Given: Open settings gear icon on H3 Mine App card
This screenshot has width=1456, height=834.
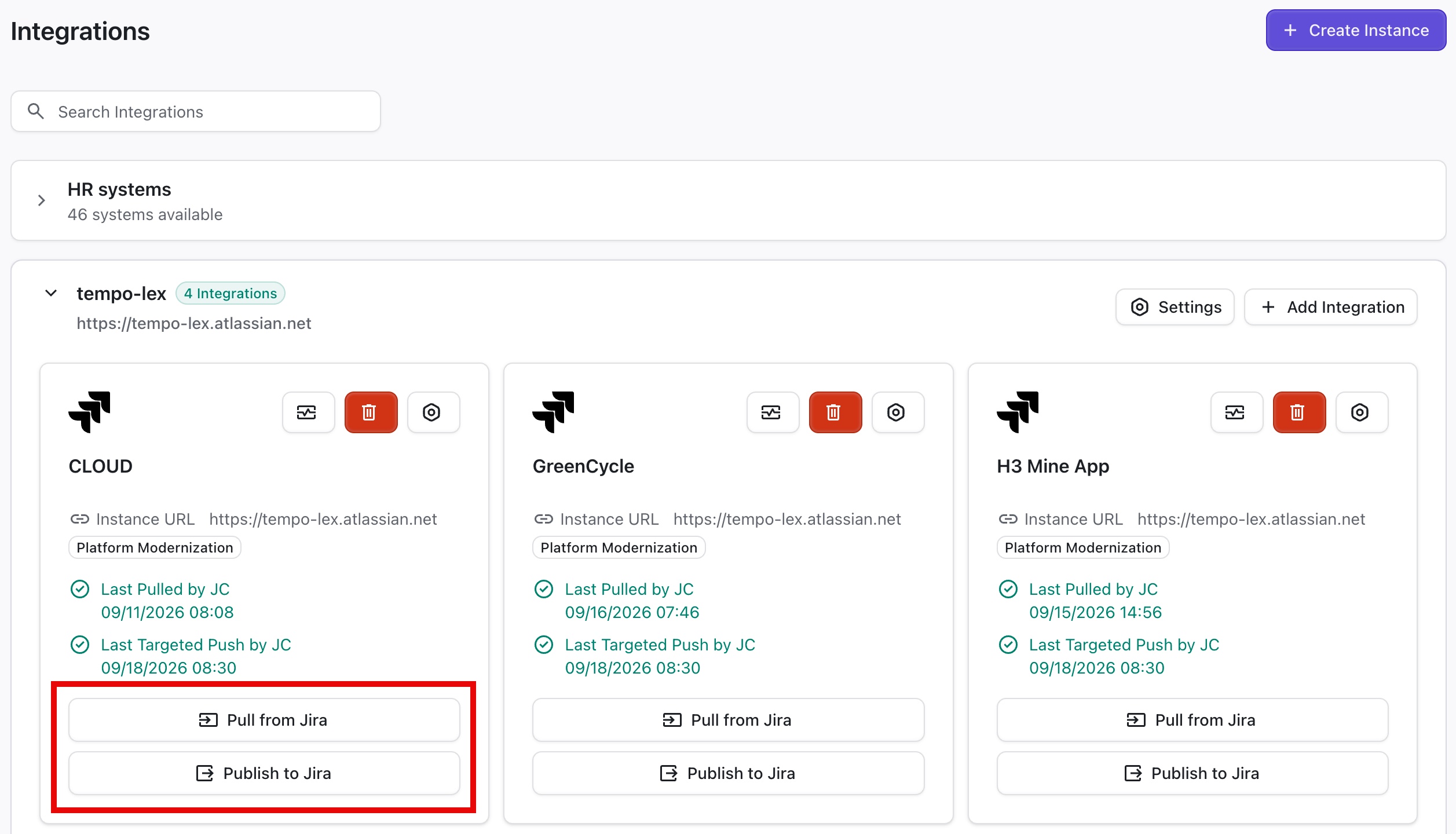Looking at the screenshot, I should pyautogui.click(x=1362, y=412).
